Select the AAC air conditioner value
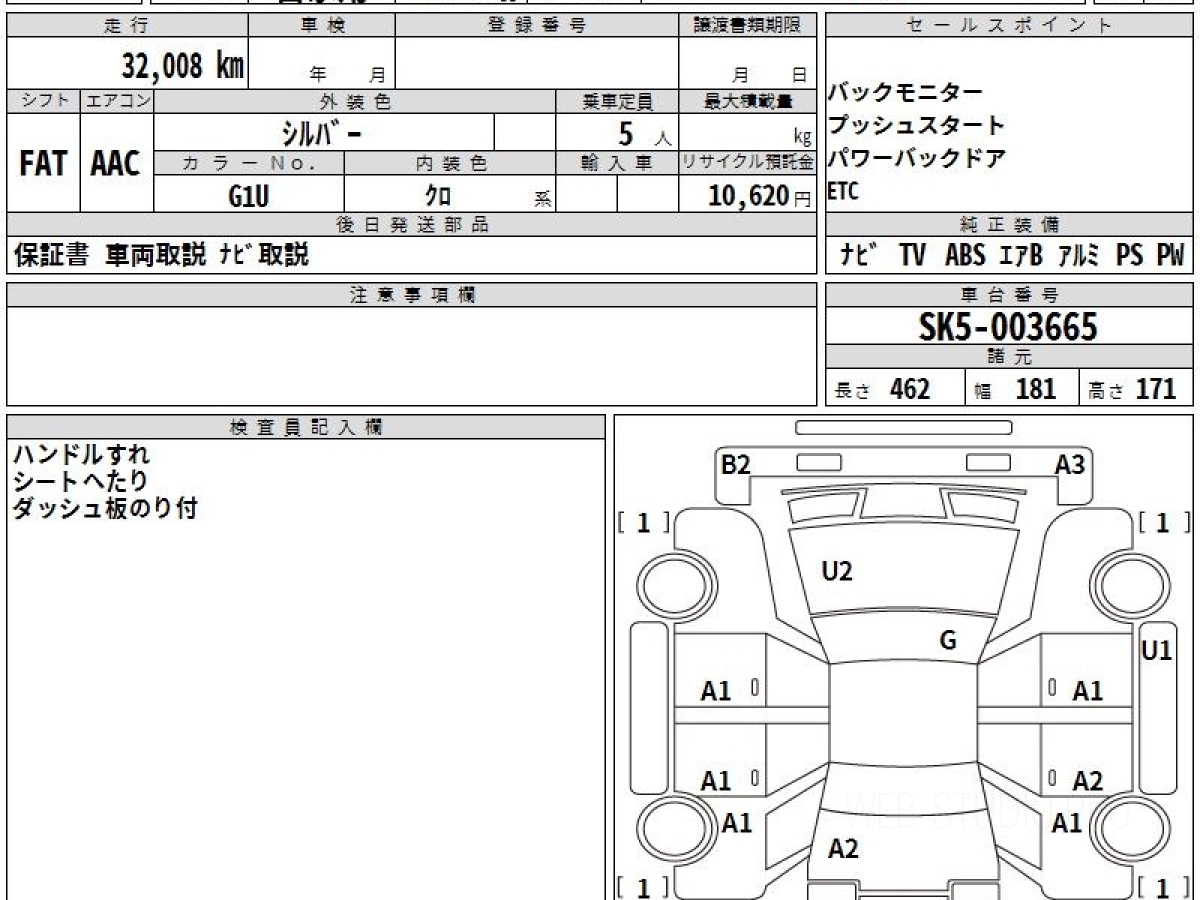 pos(116,163)
